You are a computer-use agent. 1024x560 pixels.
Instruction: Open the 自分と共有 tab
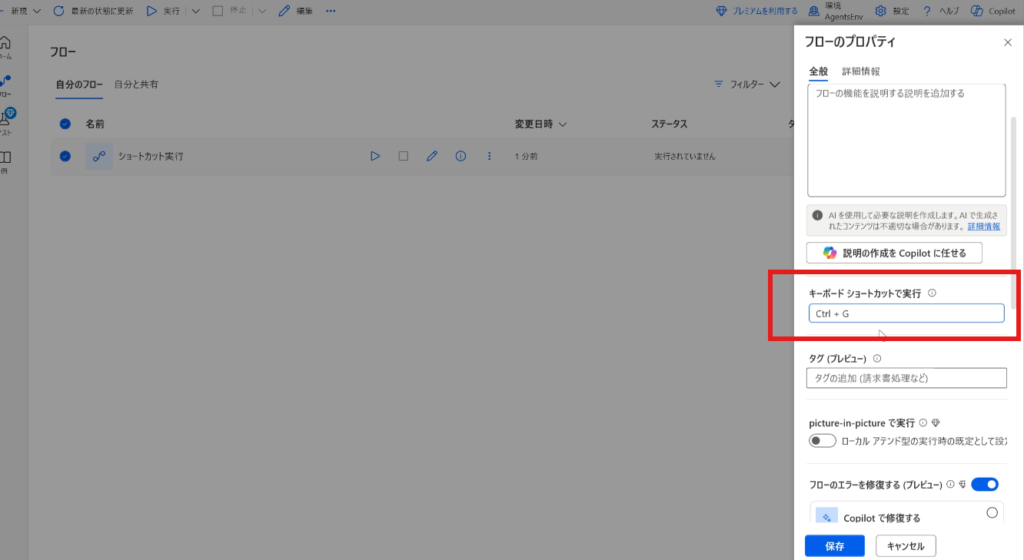tap(136, 84)
